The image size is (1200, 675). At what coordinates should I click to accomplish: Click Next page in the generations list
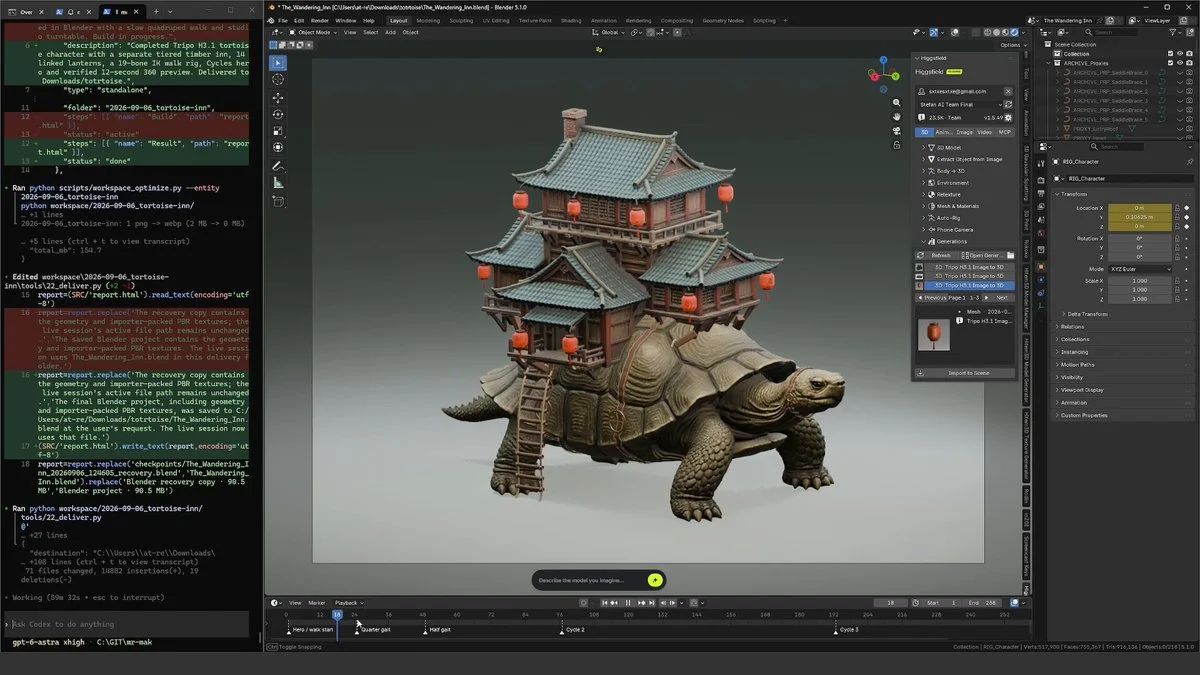point(998,297)
